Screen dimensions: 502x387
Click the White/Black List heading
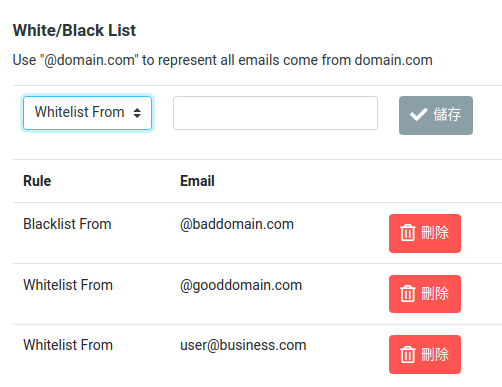pyautogui.click(x=74, y=30)
